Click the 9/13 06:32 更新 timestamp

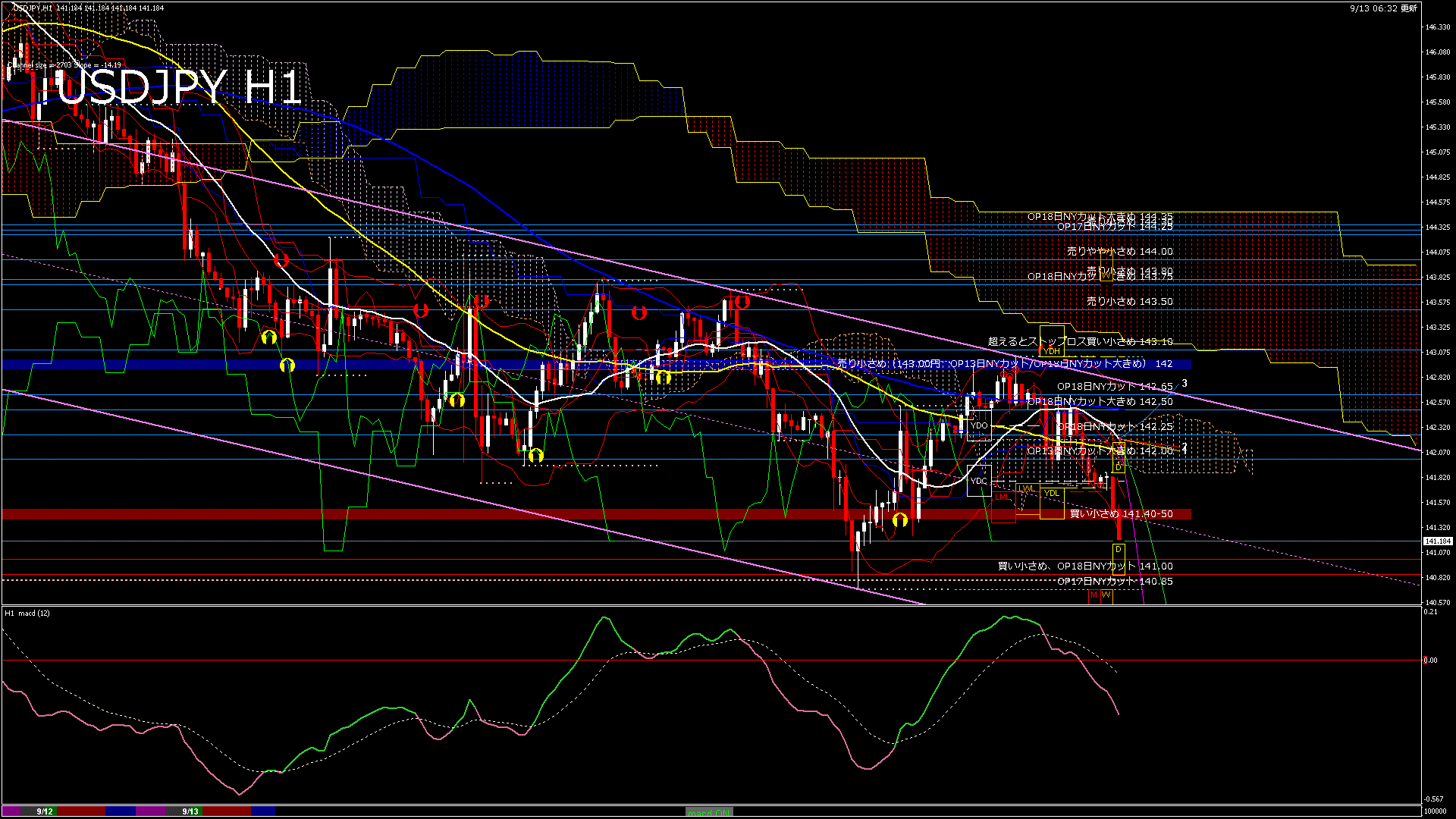pos(1383,8)
